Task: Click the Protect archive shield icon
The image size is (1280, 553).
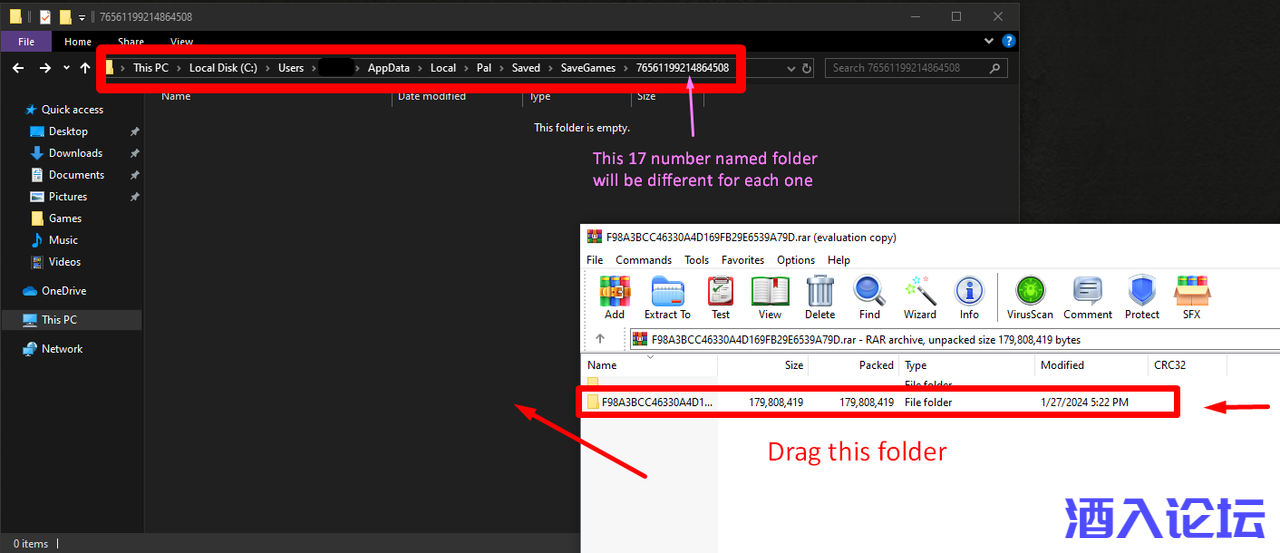Action: pos(1142,297)
